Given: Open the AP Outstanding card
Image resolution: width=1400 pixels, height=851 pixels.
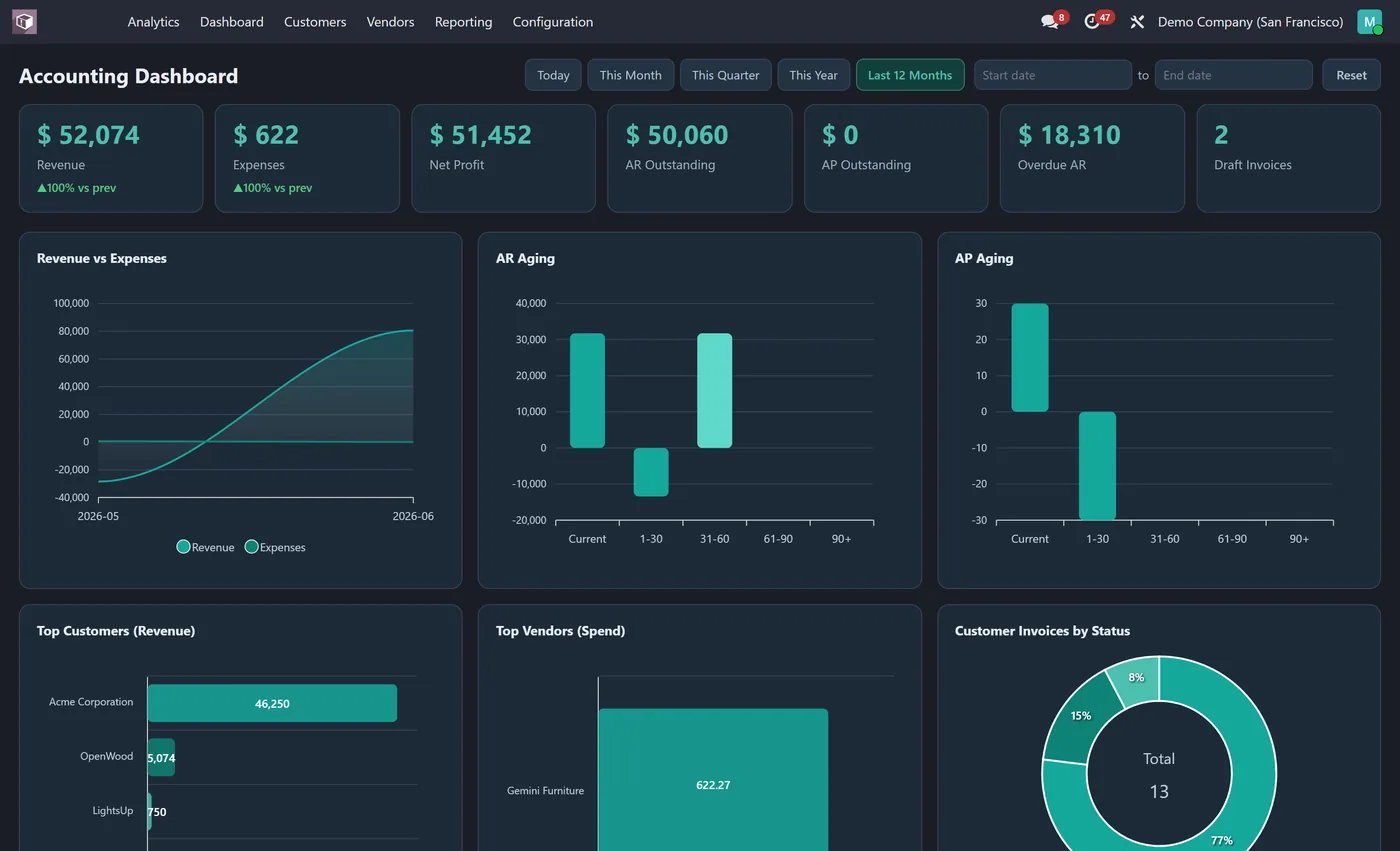Looking at the screenshot, I should [x=896, y=158].
